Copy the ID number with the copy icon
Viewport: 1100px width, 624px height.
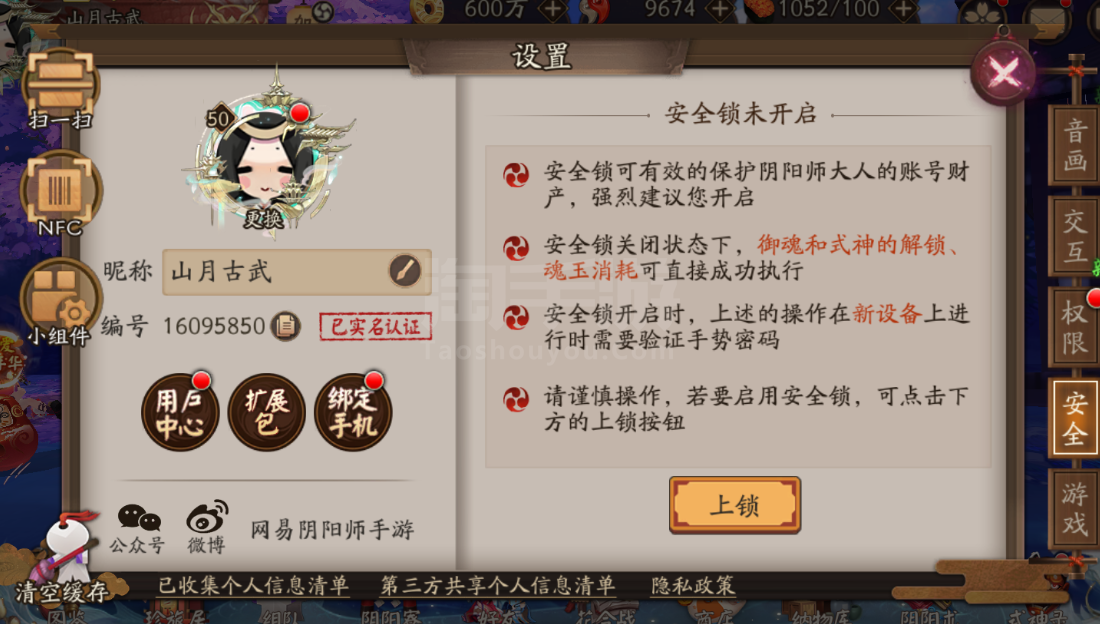pyautogui.click(x=286, y=326)
